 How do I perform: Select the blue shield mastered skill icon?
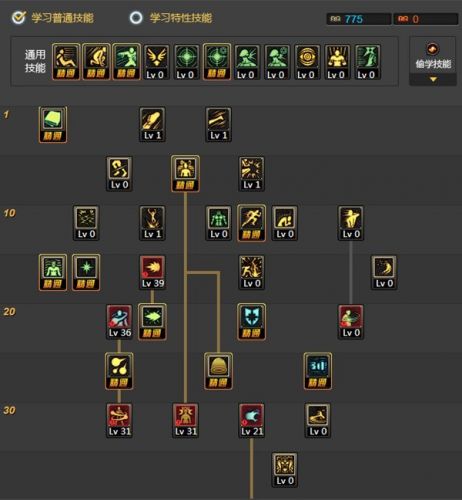(x=252, y=322)
